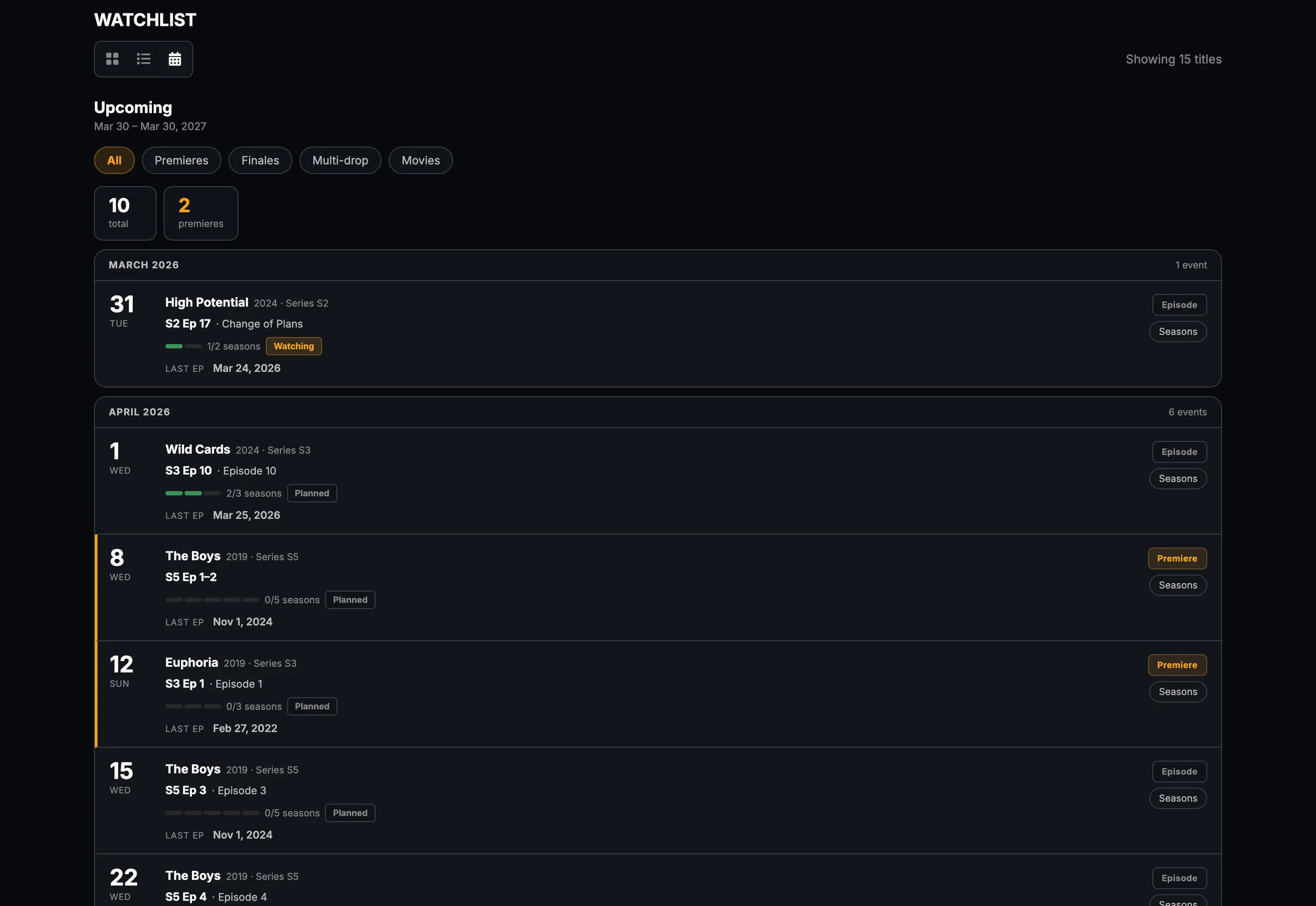Open The Boys April 22 episode title
Image resolution: width=1316 pixels, height=906 pixels.
pyautogui.click(x=193, y=876)
